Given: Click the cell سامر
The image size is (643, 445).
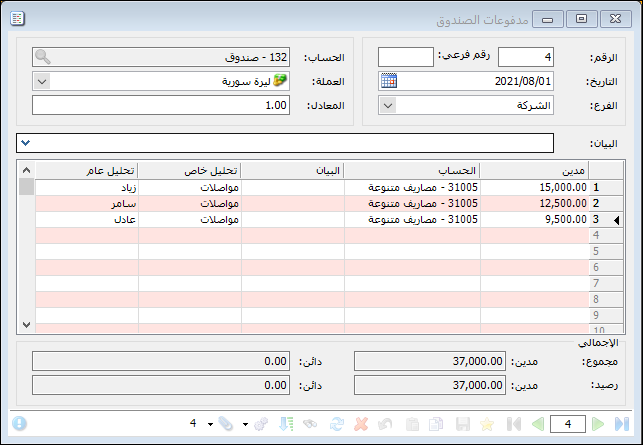Looking at the screenshot, I should pos(87,203).
